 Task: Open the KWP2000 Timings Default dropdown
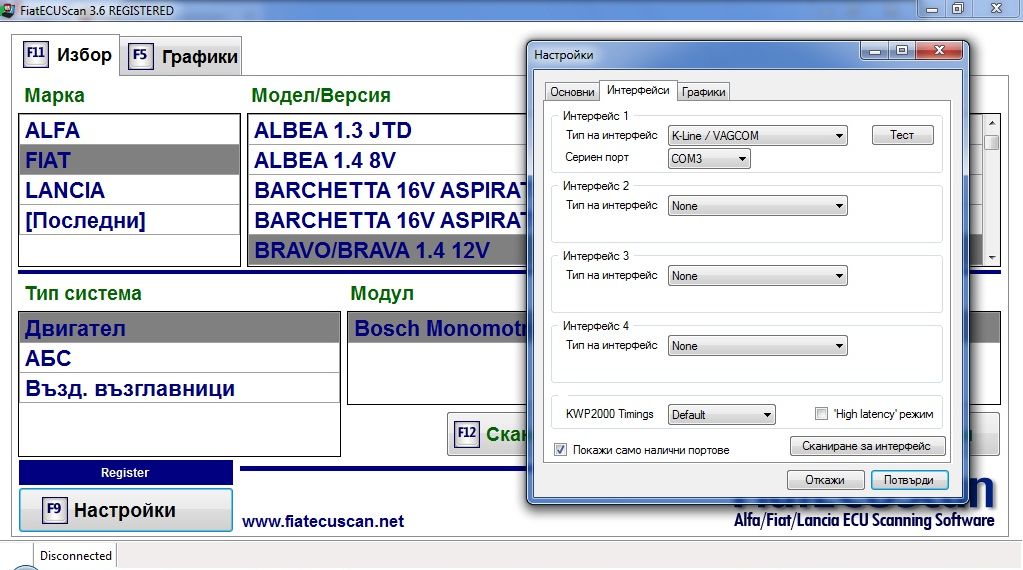click(721, 414)
